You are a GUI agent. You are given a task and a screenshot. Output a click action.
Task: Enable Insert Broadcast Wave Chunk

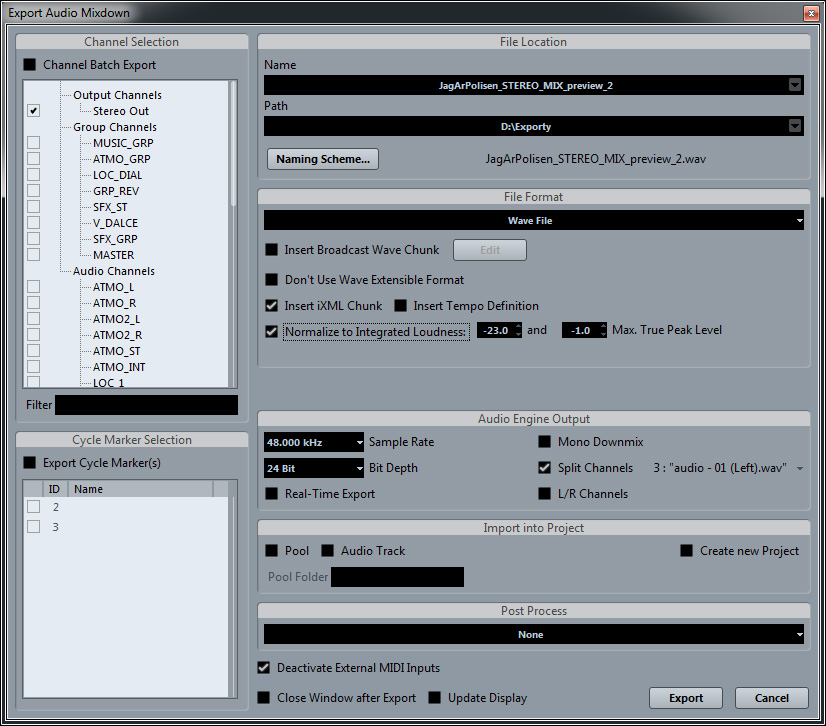[x=271, y=250]
